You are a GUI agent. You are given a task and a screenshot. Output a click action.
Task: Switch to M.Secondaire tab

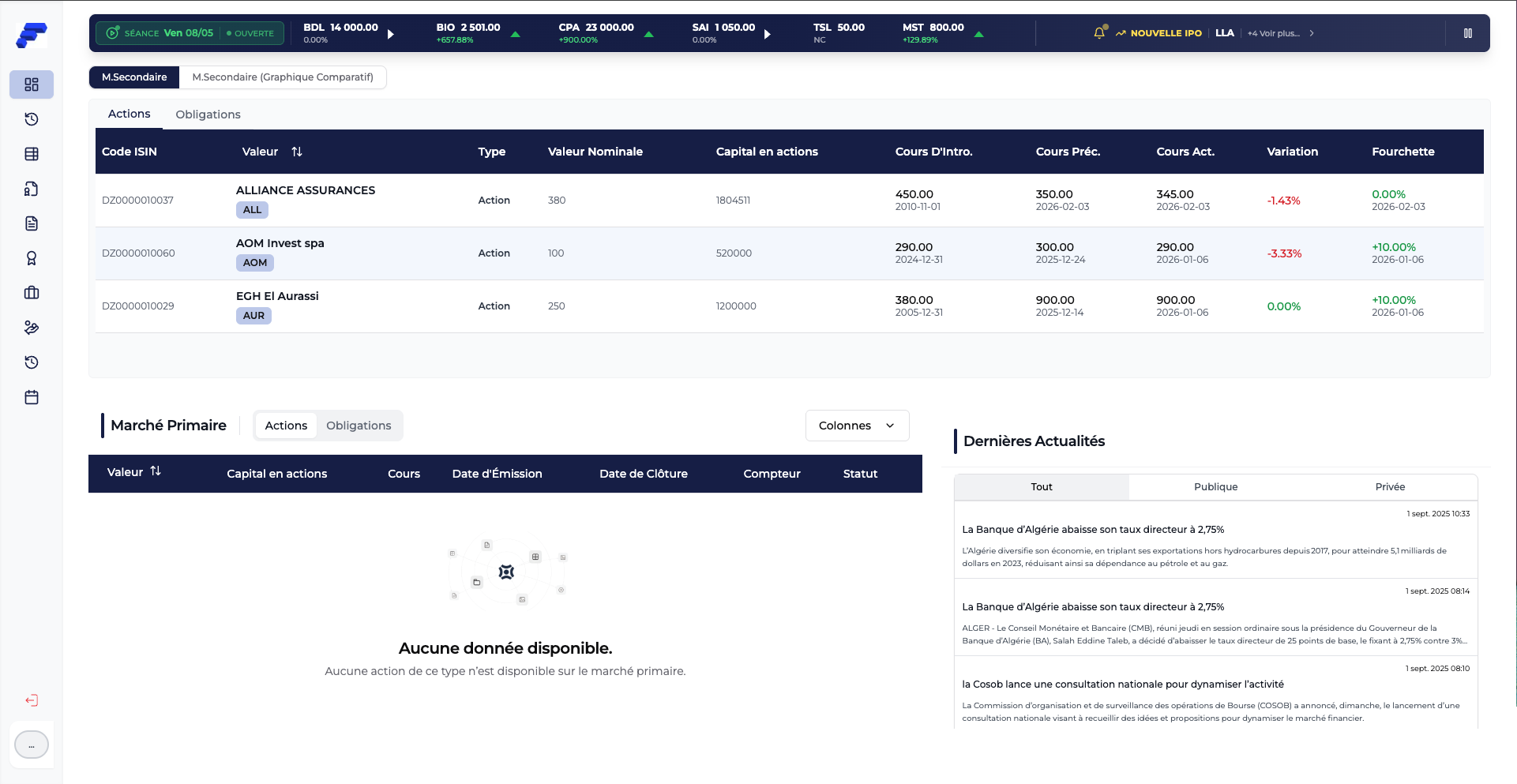pos(134,77)
